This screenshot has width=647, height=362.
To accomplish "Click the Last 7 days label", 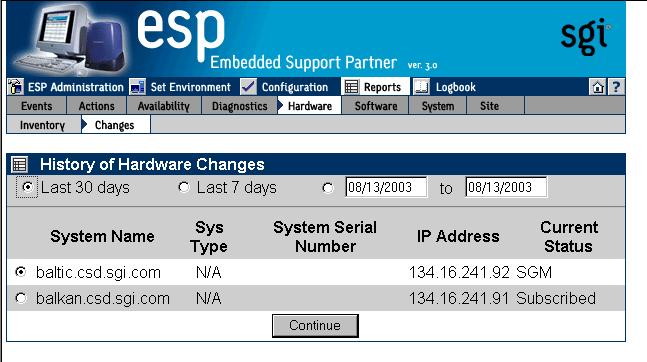I will tap(237, 188).
